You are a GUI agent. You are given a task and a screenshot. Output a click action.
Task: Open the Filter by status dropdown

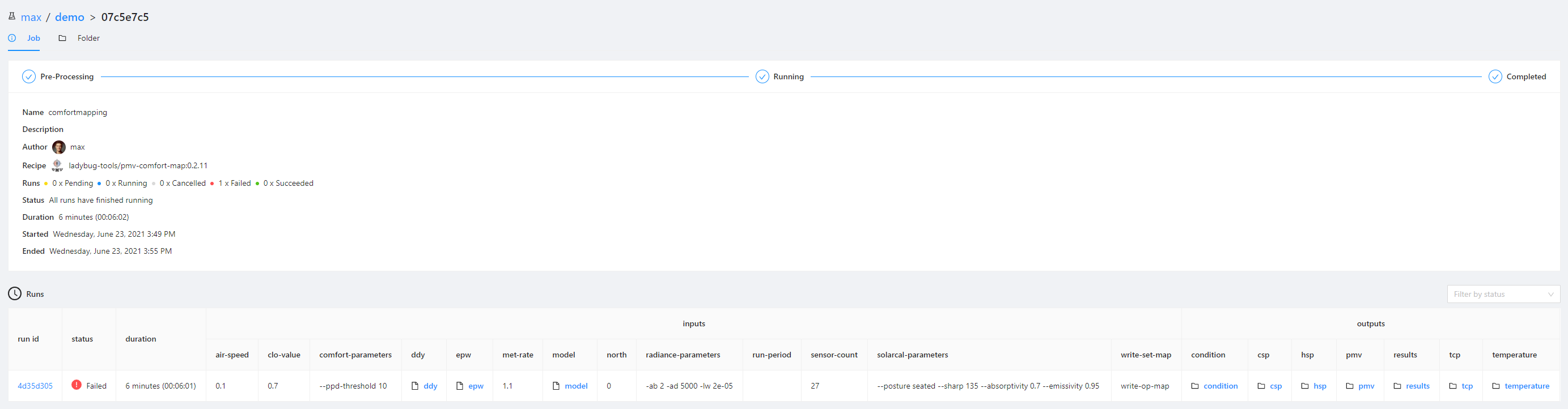point(1503,294)
